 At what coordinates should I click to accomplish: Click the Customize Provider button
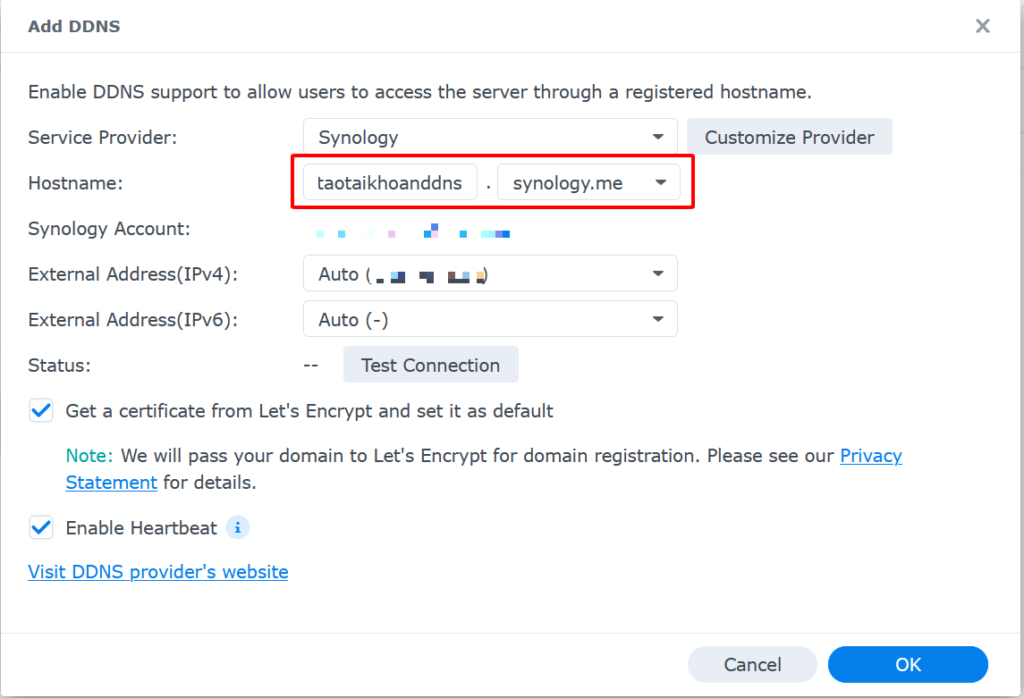(789, 136)
